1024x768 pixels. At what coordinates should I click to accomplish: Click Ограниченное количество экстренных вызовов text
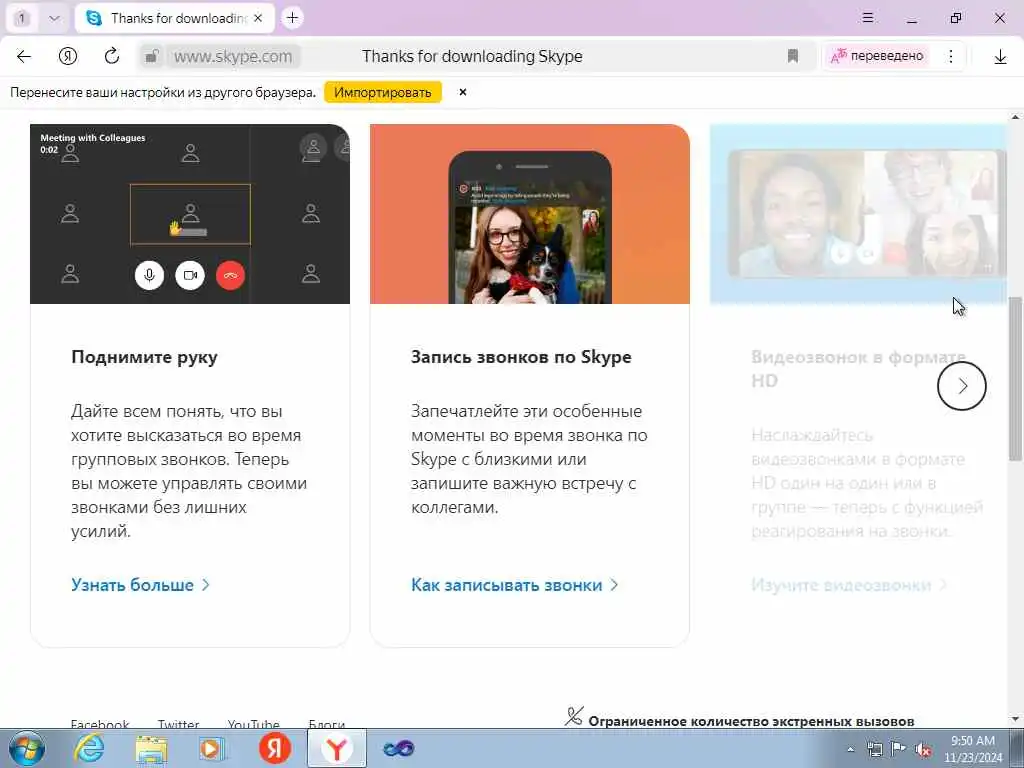(751, 722)
